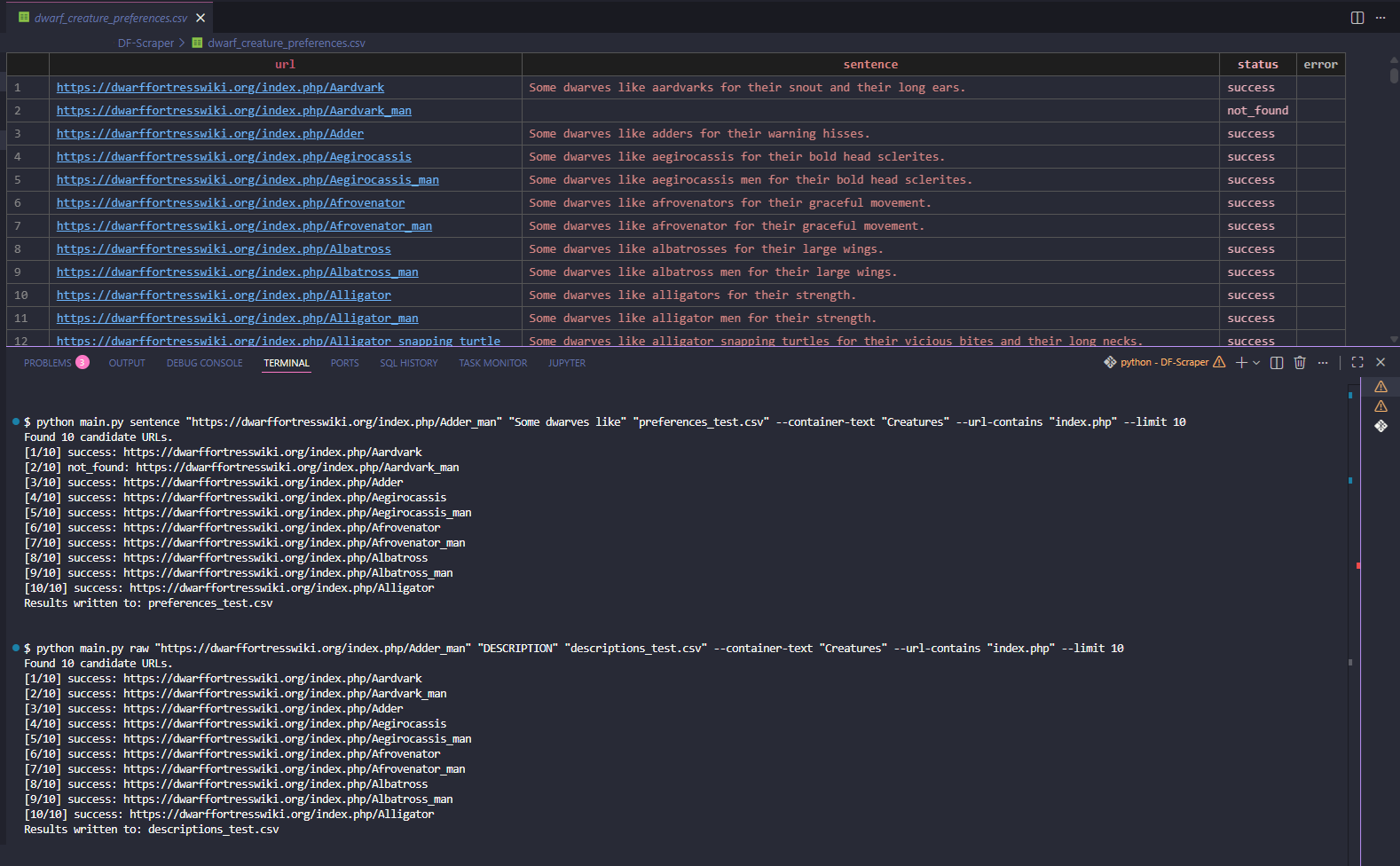This screenshot has width=1400, height=866.
Task: Sort by the sentence column header
Action: [870, 64]
